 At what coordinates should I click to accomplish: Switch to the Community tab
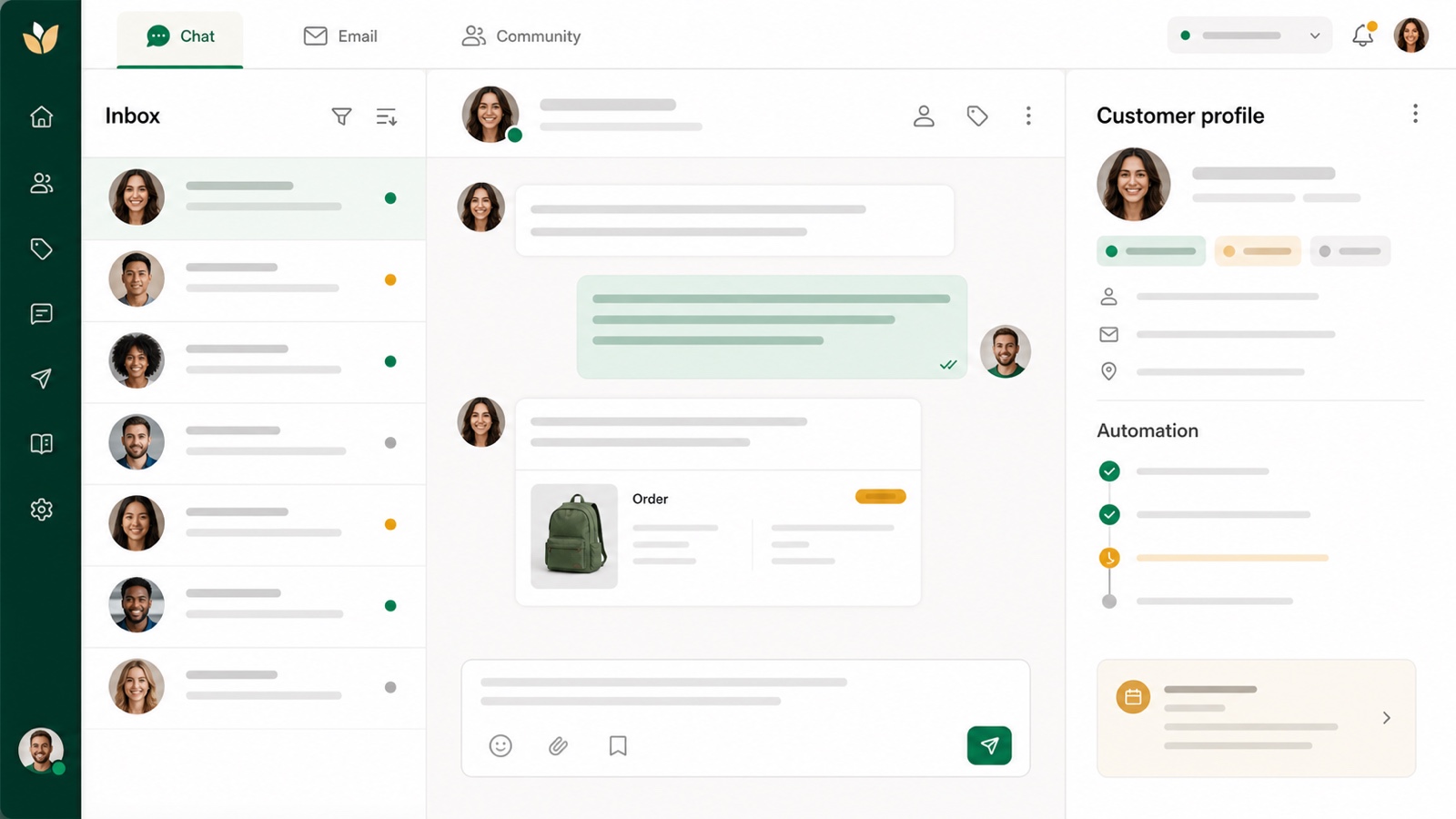pos(521,36)
